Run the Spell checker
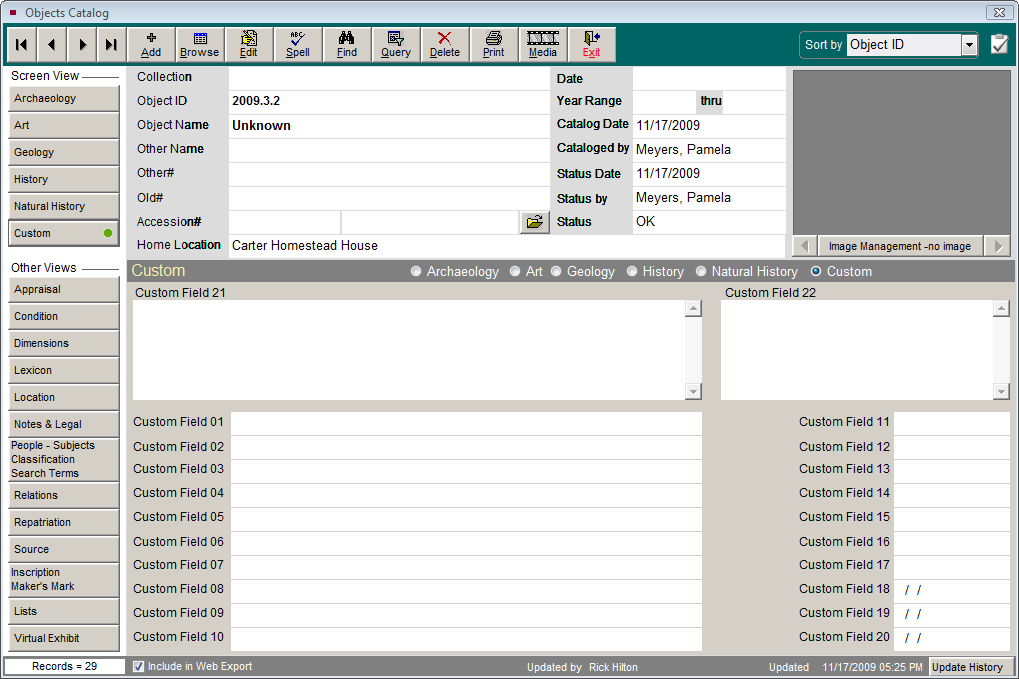The width and height of the screenshot is (1019, 679). [x=297, y=44]
